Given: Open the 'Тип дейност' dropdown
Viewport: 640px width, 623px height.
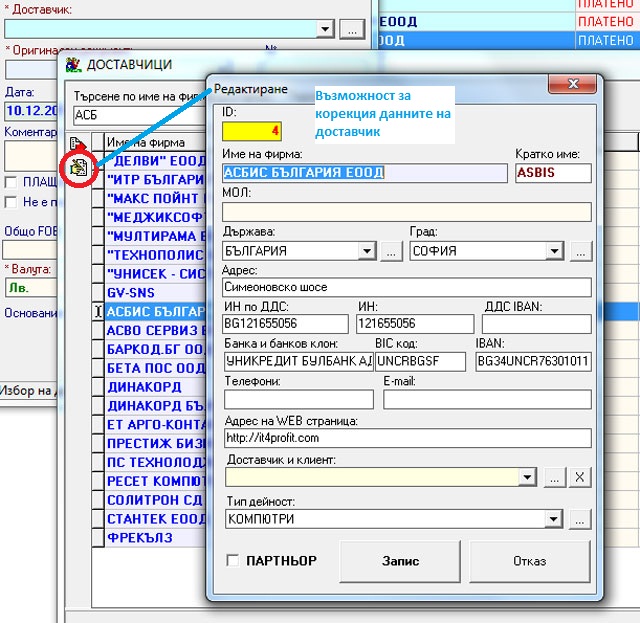Looking at the screenshot, I should (x=553, y=519).
